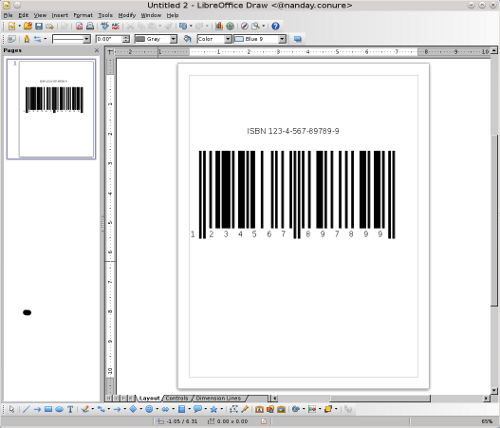Screen dimensions: 500x428
Task: Switch to the Controls layer tab
Action: tap(177, 398)
